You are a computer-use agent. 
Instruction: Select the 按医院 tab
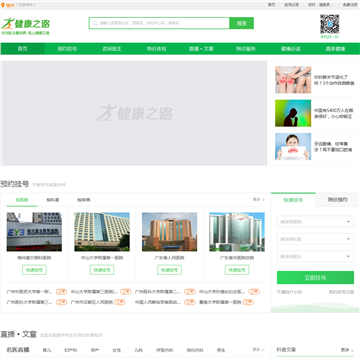(22, 200)
